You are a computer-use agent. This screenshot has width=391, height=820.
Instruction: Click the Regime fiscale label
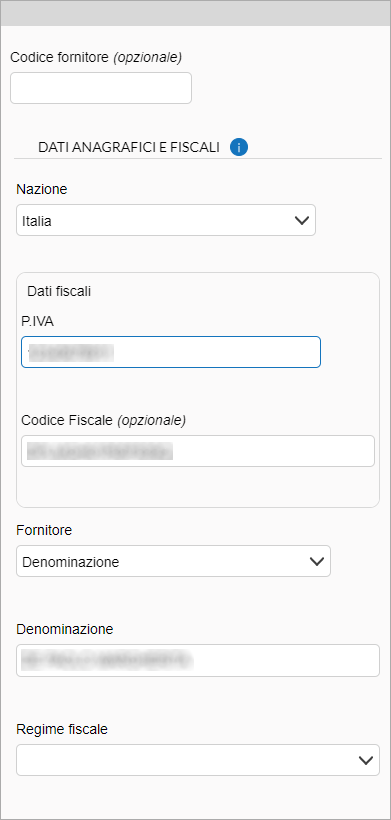coord(62,729)
